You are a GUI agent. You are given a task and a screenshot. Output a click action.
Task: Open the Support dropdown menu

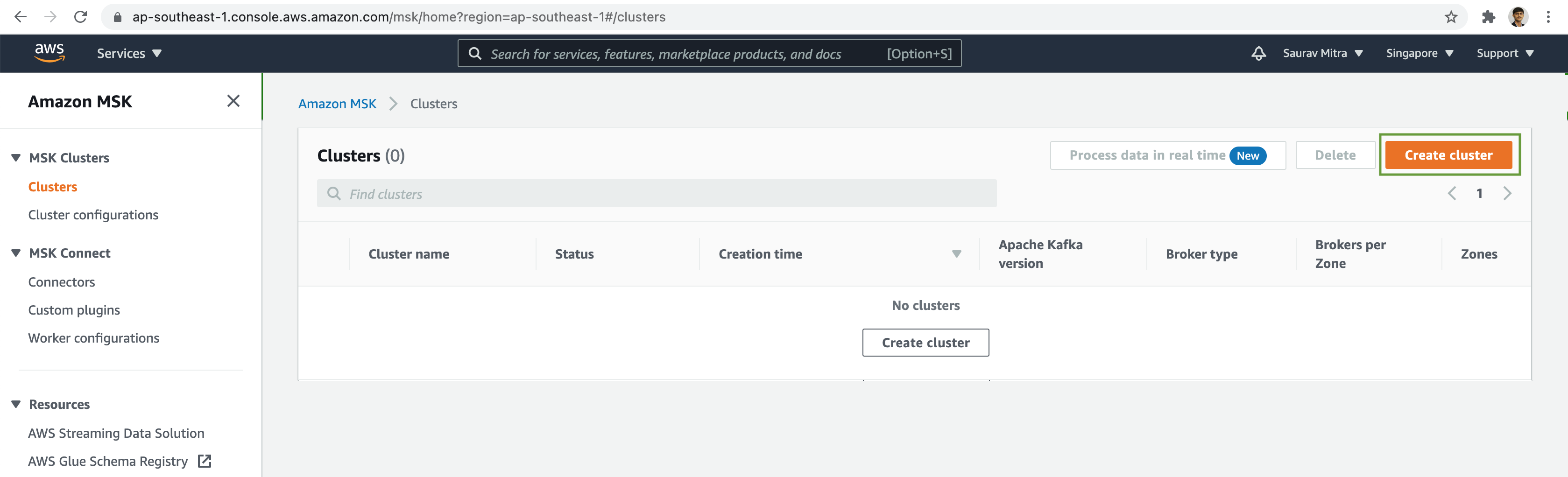pyautogui.click(x=1504, y=54)
